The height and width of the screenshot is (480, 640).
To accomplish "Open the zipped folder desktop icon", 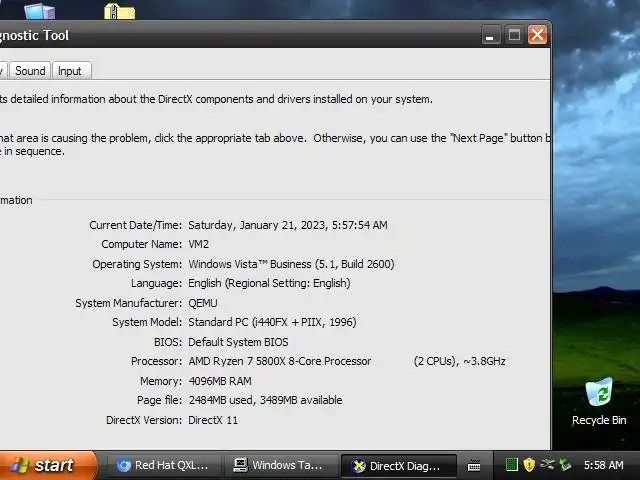I will [119, 11].
